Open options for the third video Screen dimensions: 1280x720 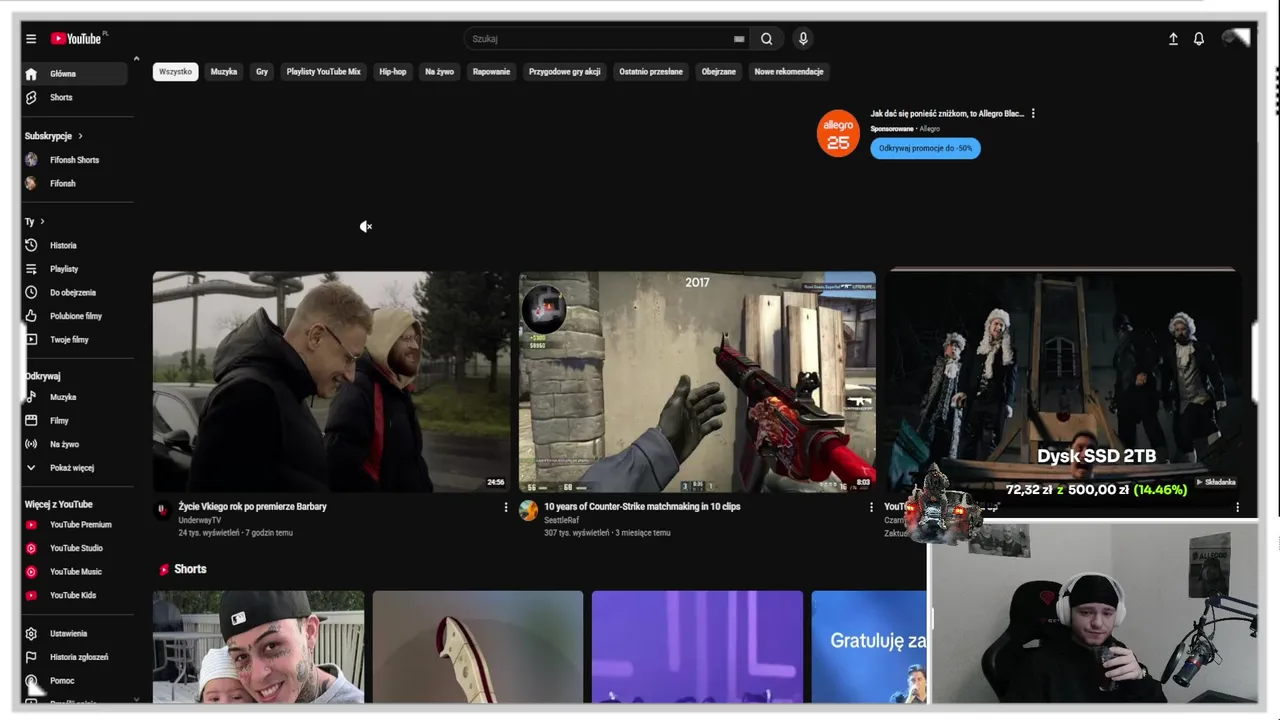[x=1237, y=508]
